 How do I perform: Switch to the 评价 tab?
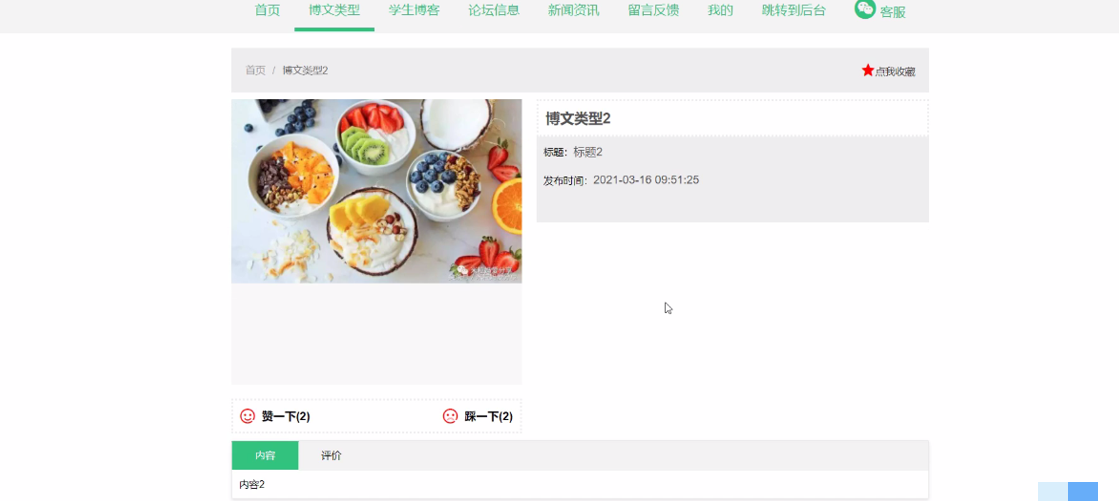331,456
